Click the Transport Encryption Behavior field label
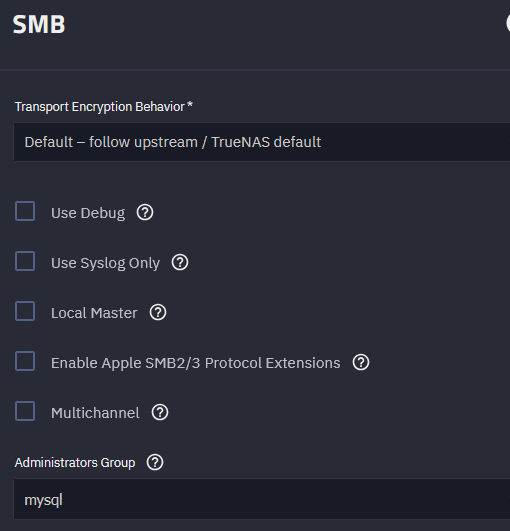Screen dimensions: 510x531 coord(104,107)
